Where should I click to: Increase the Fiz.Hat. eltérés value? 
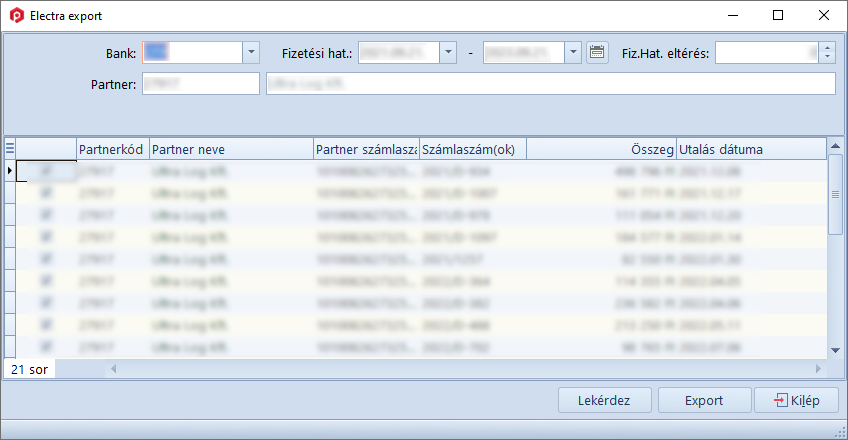click(827, 48)
